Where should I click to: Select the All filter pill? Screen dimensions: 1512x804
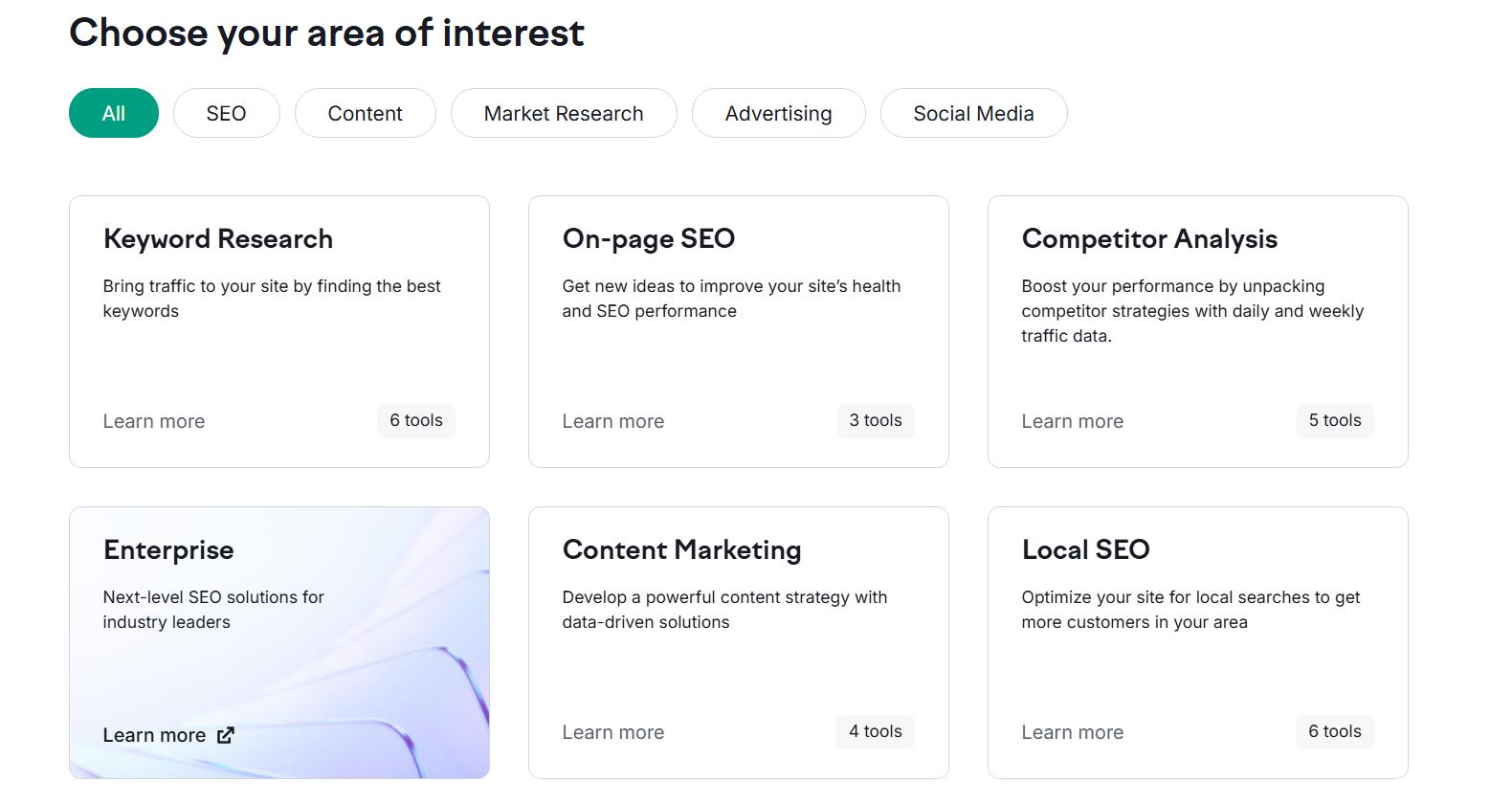tap(113, 112)
